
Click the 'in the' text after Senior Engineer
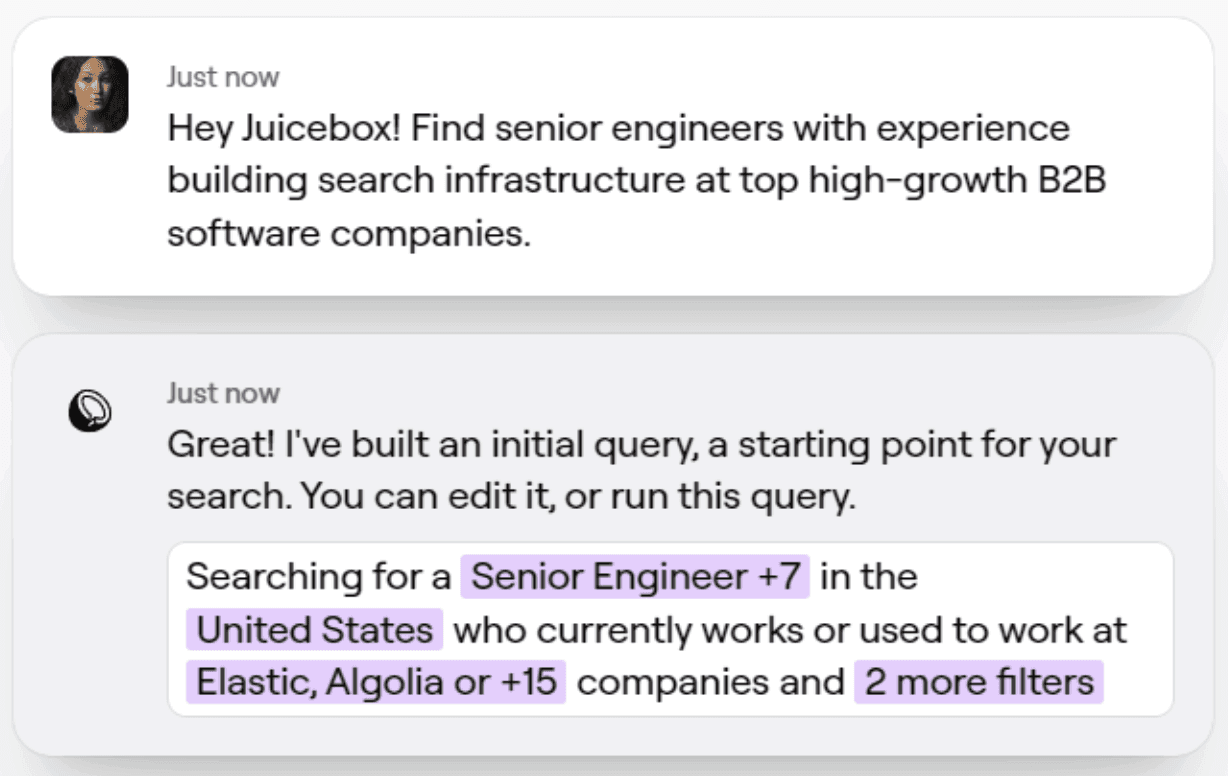tap(868, 577)
